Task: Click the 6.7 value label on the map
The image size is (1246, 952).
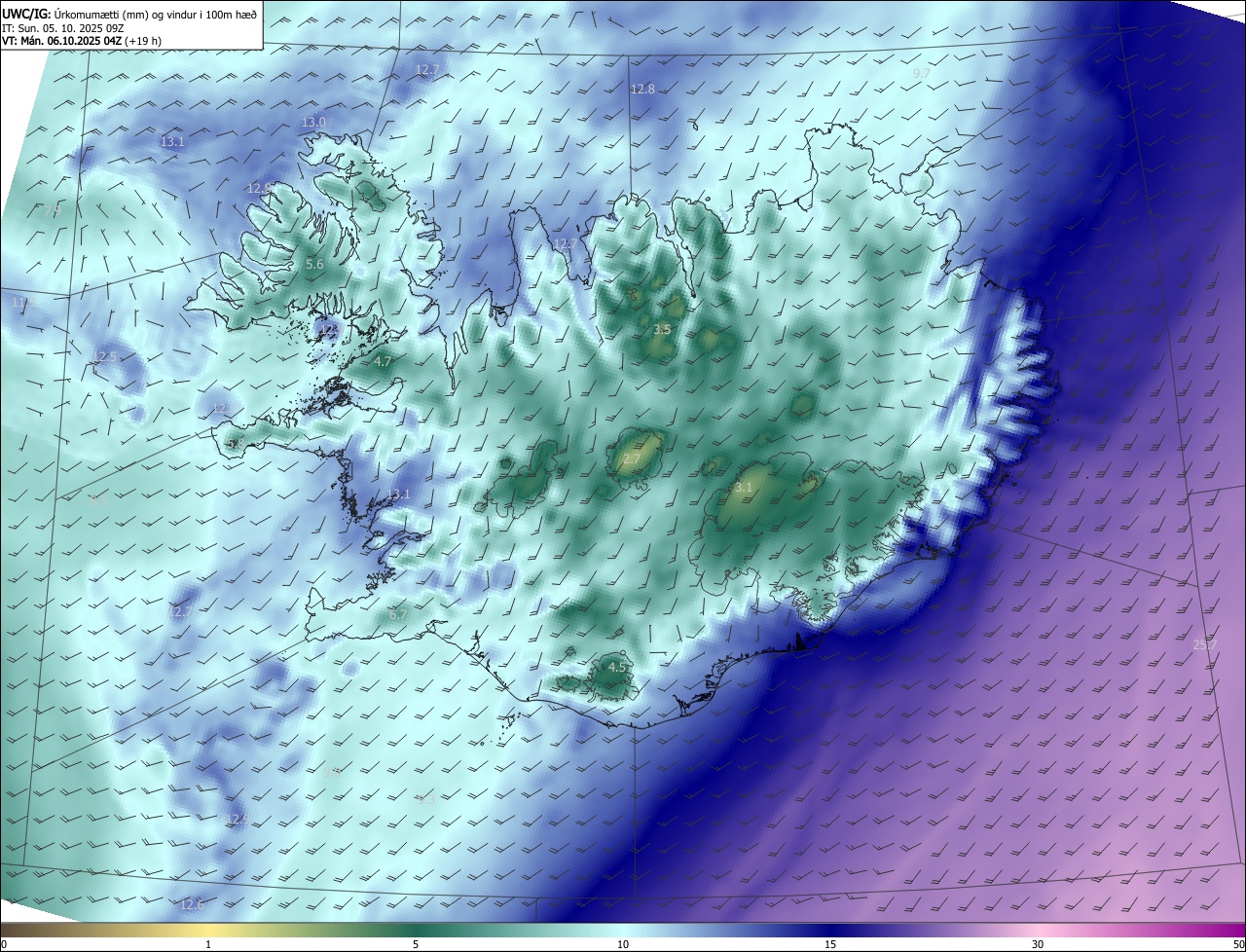Action: (x=397, y=614)
